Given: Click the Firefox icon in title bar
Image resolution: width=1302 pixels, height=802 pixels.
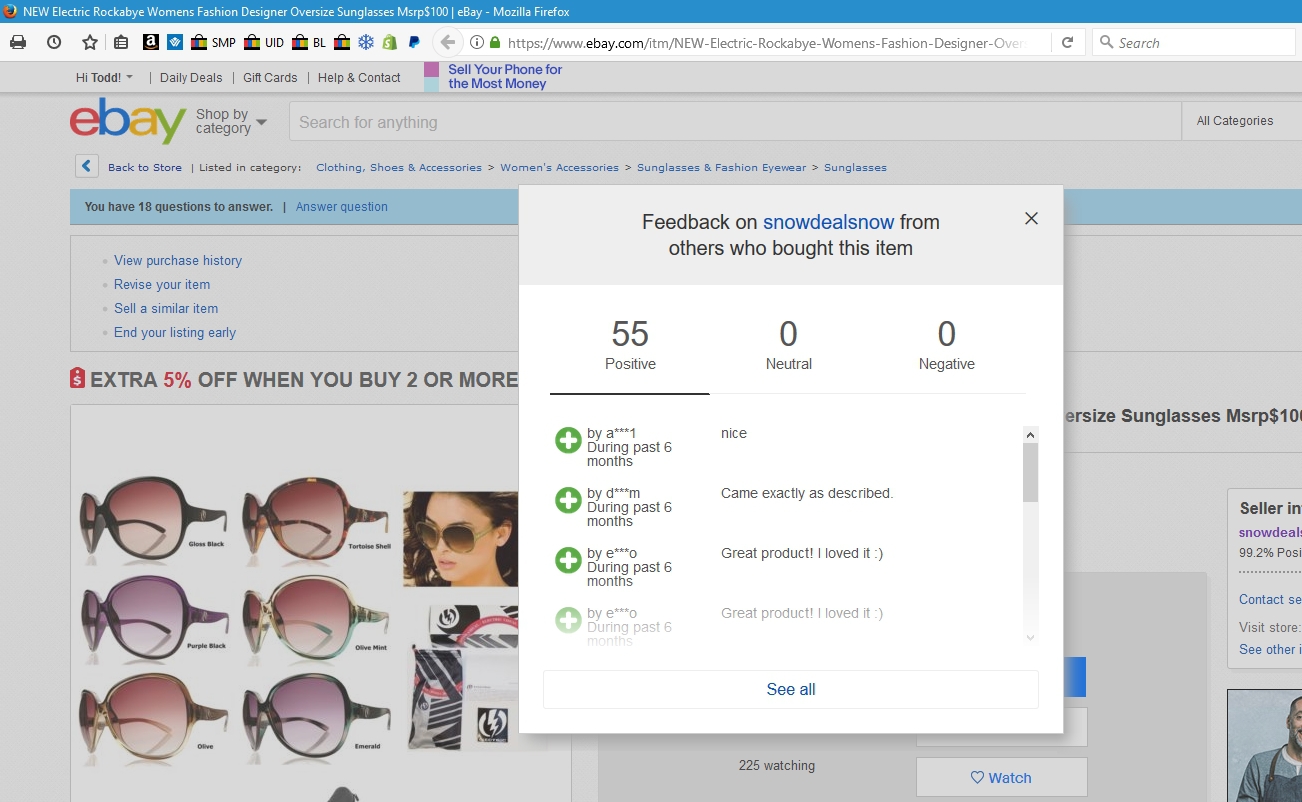Looking at the screenshot, I should (10, 11).
